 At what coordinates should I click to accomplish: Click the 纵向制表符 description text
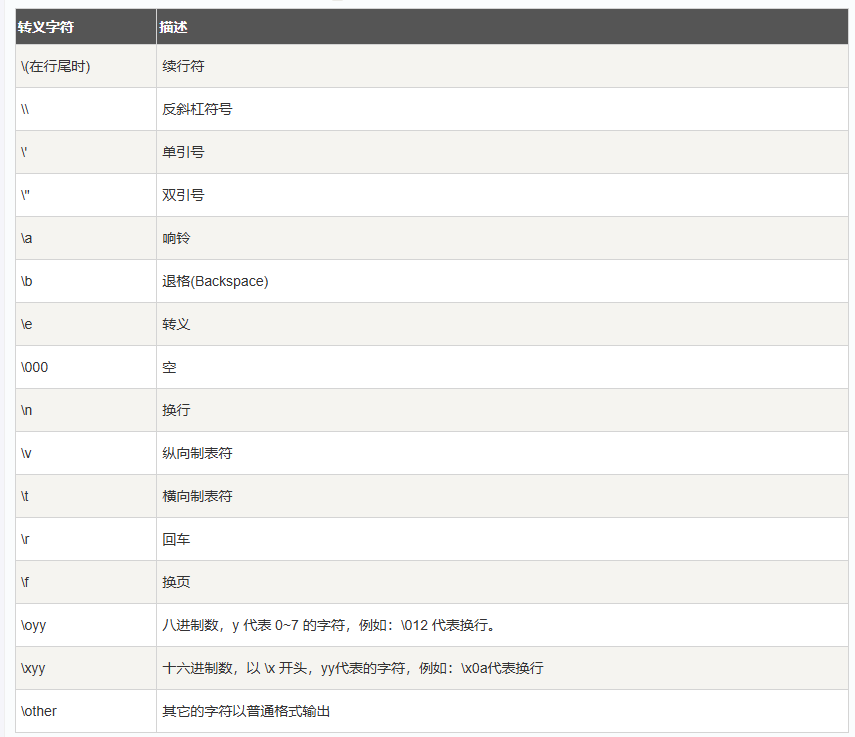pyautogui.click(x=197, y=453)
